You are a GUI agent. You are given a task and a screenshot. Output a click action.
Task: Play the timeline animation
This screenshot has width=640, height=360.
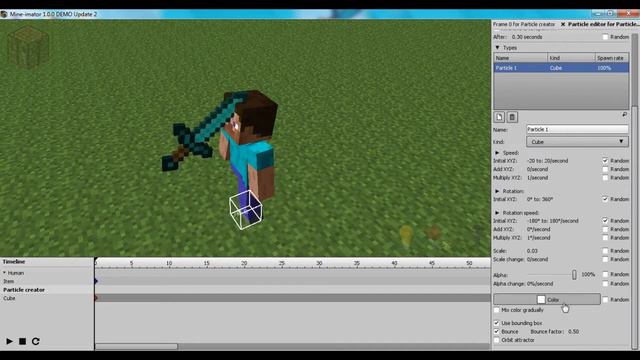click(x=9, y=341)
